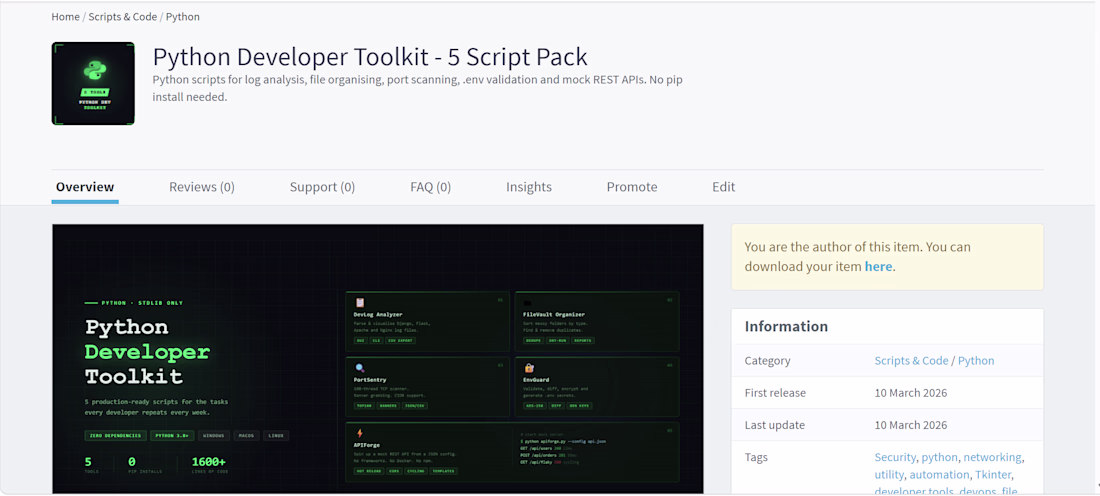The image size is (1100, 496).
Task: Click the ZERO DEPENDENCIES badge in banner
Action: point(116,436)
